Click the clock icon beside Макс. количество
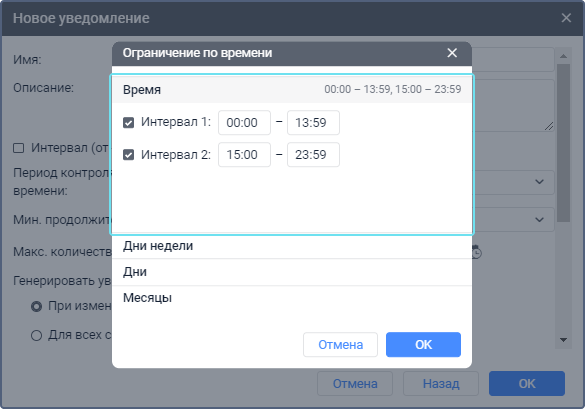585x409 pixels. pyautogui.click(x=476, y=252)
